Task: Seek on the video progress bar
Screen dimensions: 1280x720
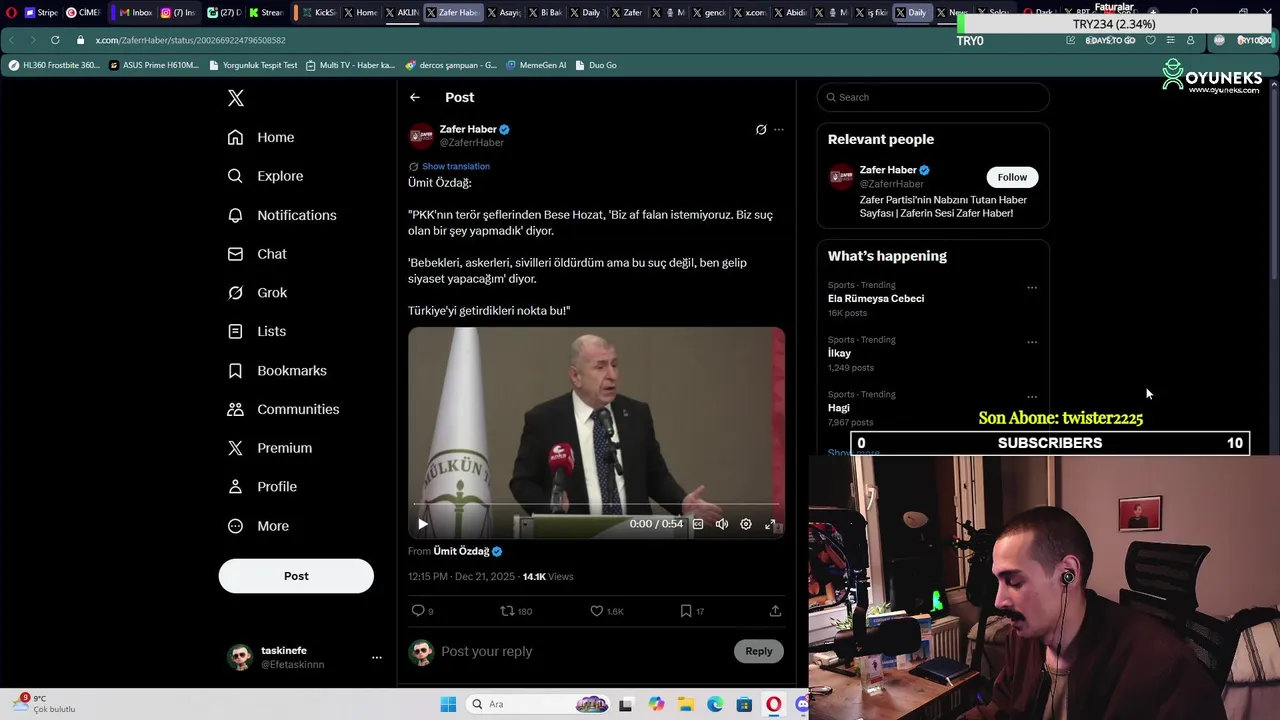Action: [596, 504]
